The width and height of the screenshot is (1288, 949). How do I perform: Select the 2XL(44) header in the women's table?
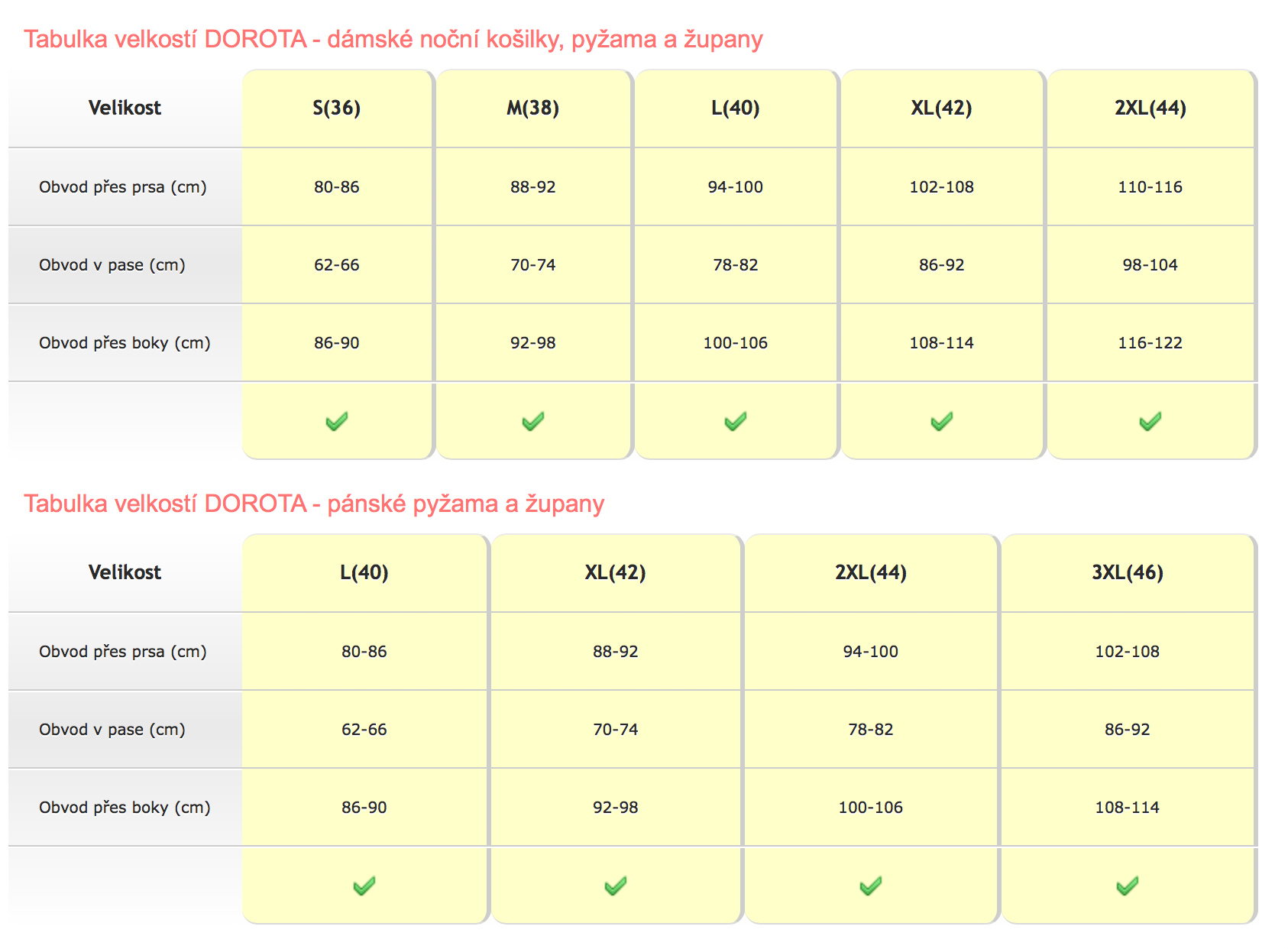tap(1150, 108)
